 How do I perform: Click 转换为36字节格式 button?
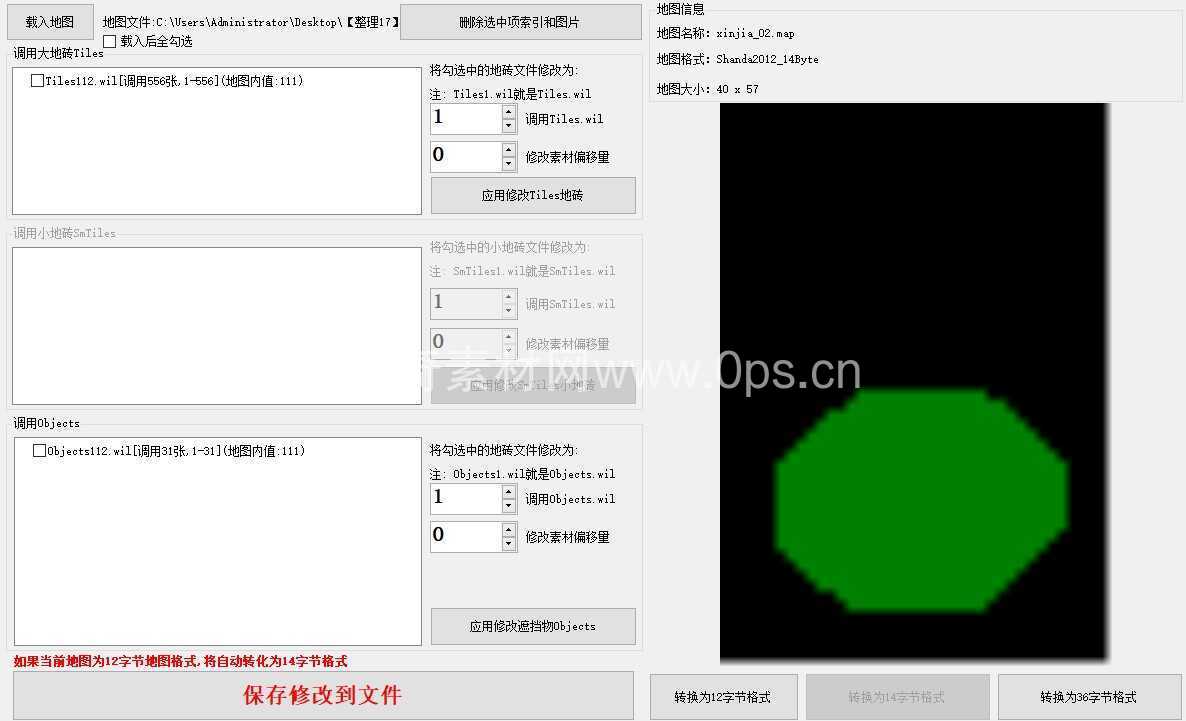[x=1089, y=697]
